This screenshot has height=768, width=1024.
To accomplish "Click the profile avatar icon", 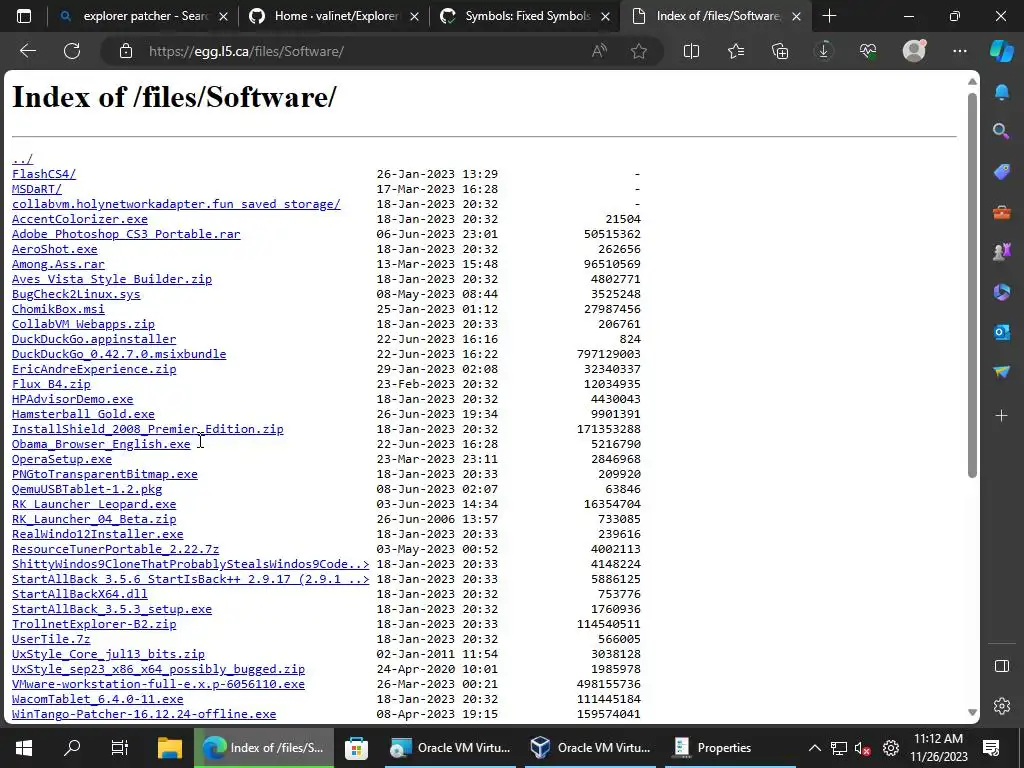I will point(914,51).
